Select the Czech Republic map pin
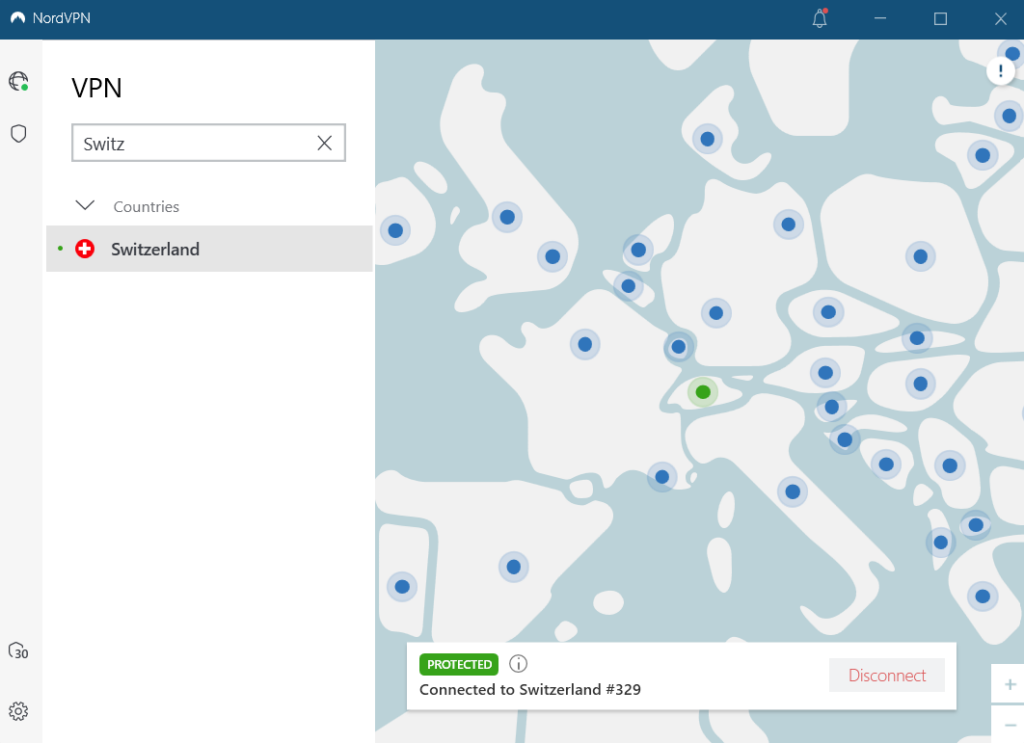1024x743 pixels. pyautogui.click(x=828, y=312)
